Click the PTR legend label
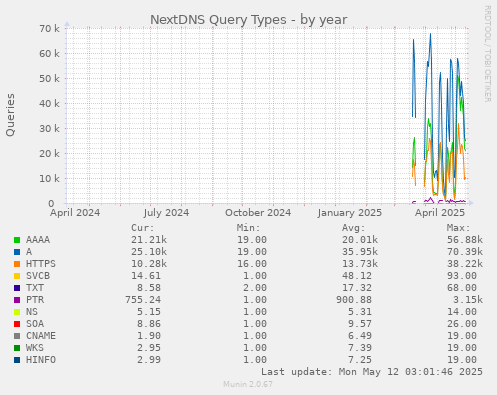This screenshot has height=395, width=497. (x=35, y=300)
